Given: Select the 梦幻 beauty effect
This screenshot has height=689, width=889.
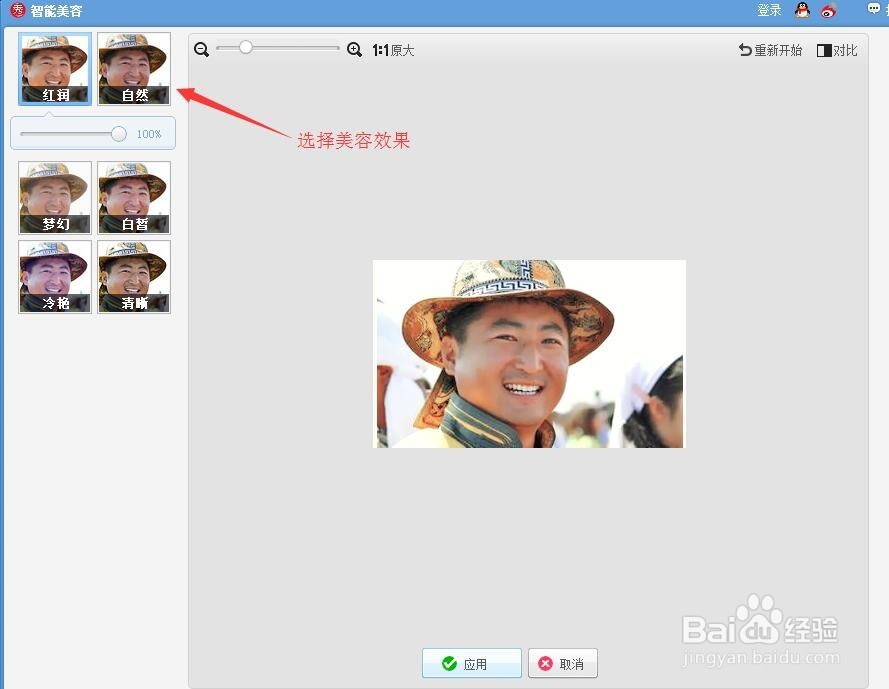Looking at the screenshot, I should [54, 197].
